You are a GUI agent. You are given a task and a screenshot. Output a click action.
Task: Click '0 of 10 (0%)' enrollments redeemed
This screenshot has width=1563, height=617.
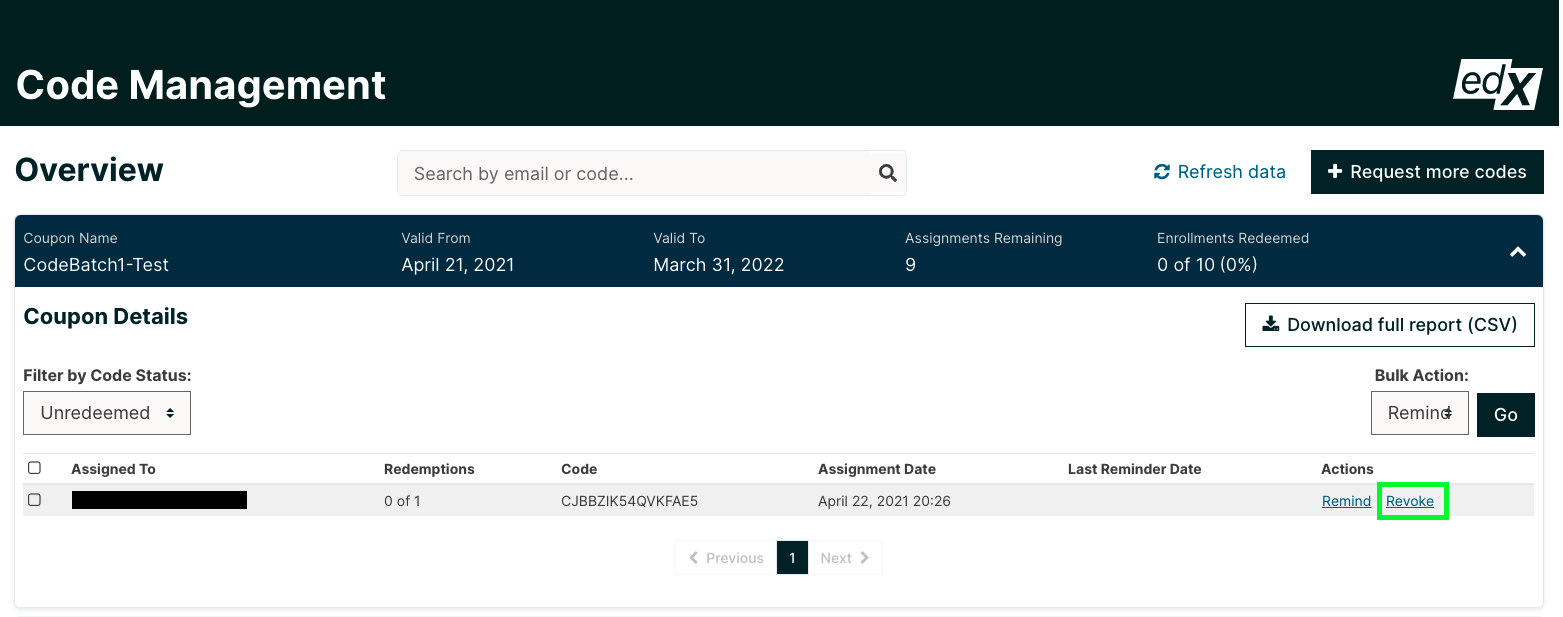click(x=1207, y=265)
